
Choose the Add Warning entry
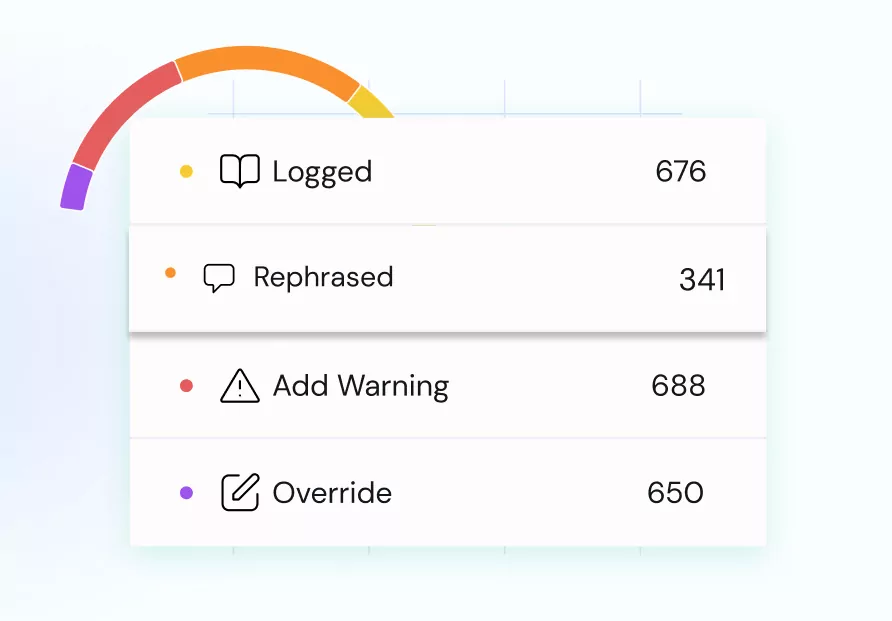(x=361, y=386)
